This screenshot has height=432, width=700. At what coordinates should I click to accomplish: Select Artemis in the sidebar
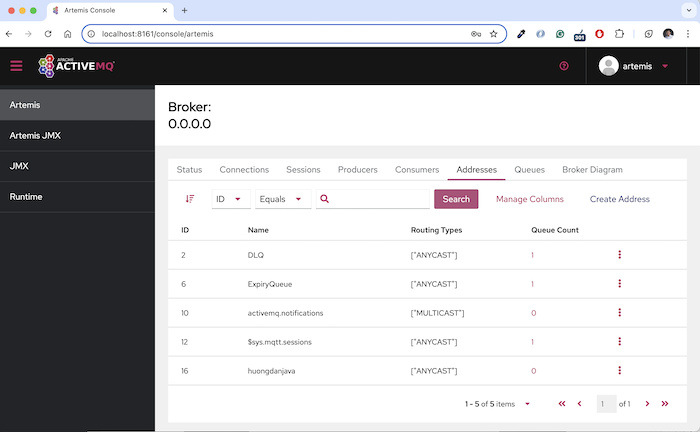[x=77, y=105]
